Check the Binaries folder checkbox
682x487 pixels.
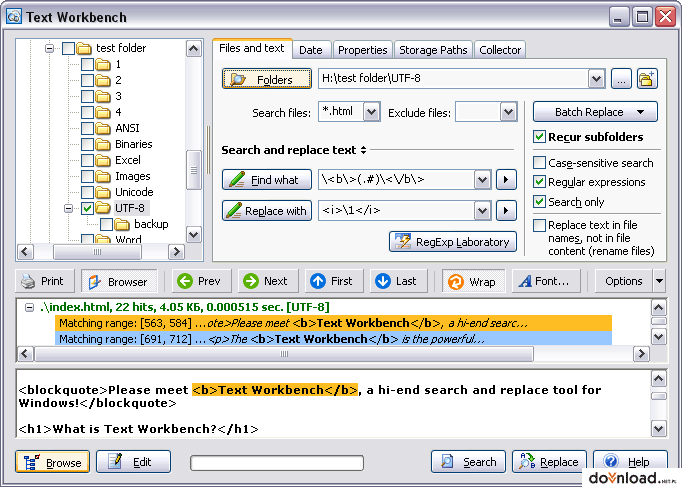[x=87, y=144]
